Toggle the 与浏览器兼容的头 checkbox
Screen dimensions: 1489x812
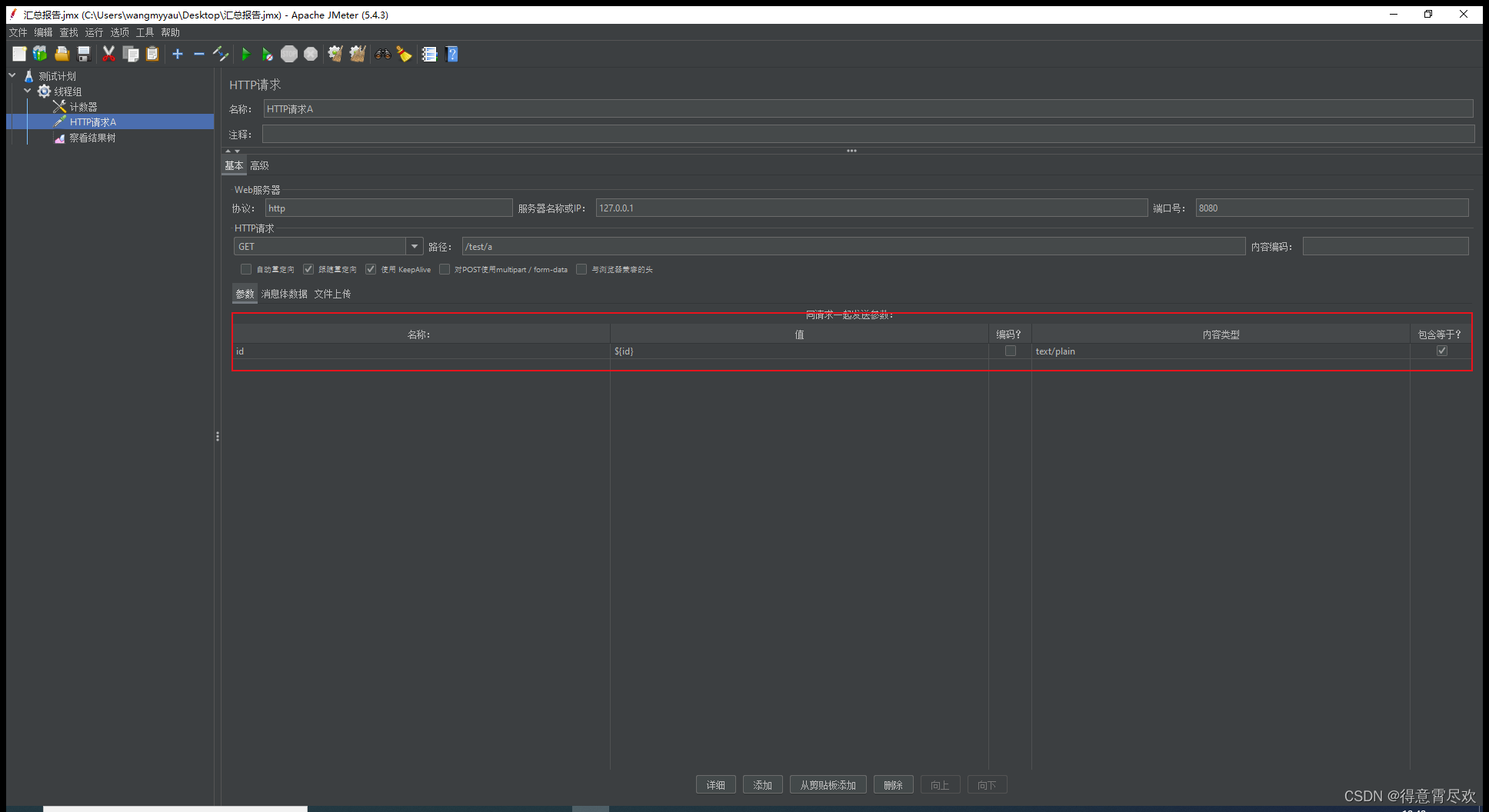click(581, 269)
